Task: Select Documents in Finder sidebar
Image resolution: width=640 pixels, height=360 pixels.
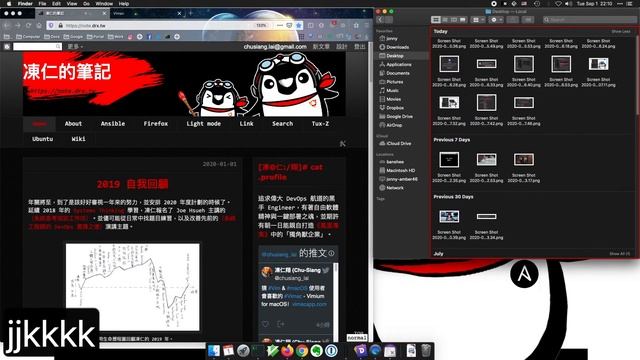Action: pos(398,73)
